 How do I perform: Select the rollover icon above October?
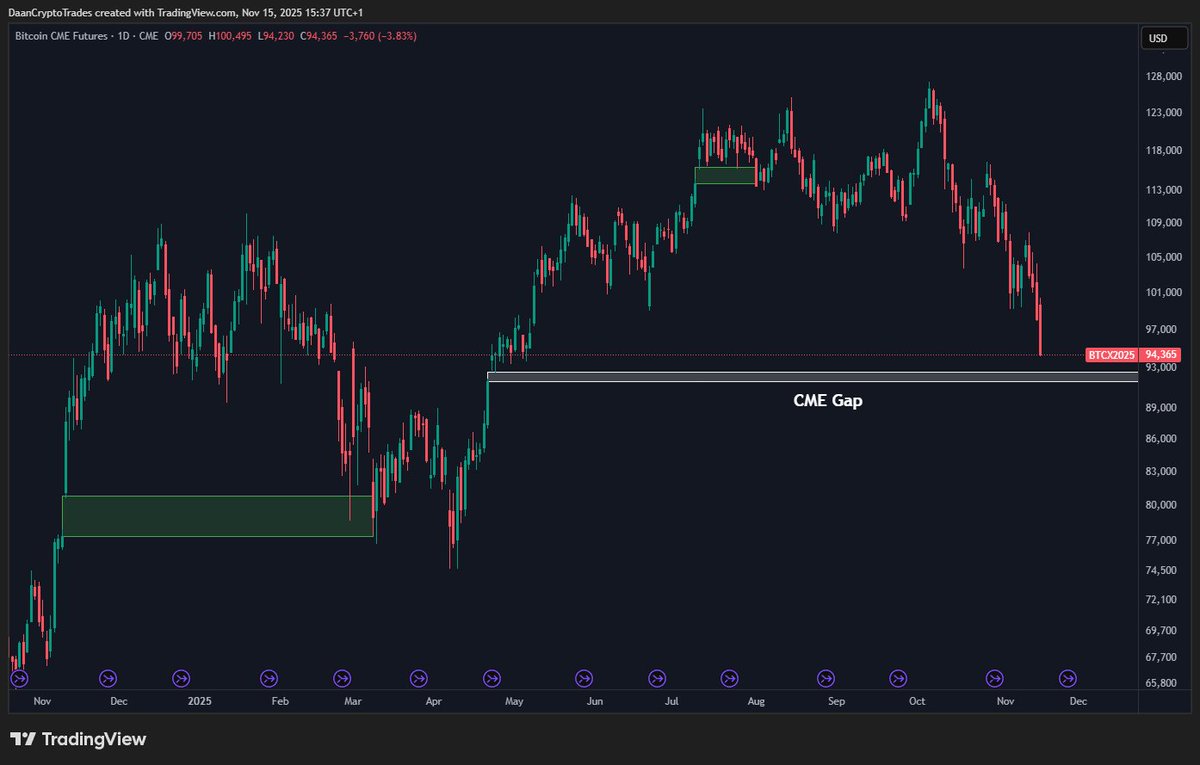click(x=900, y=678)
